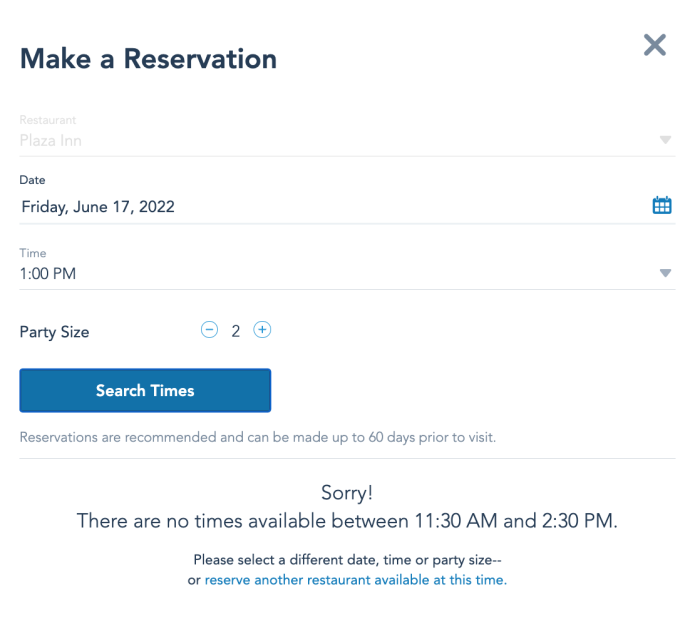Viewport: 700px width, 622px height.
Task: Decrease party size with minus icon
Action: [x=209, y=330]
